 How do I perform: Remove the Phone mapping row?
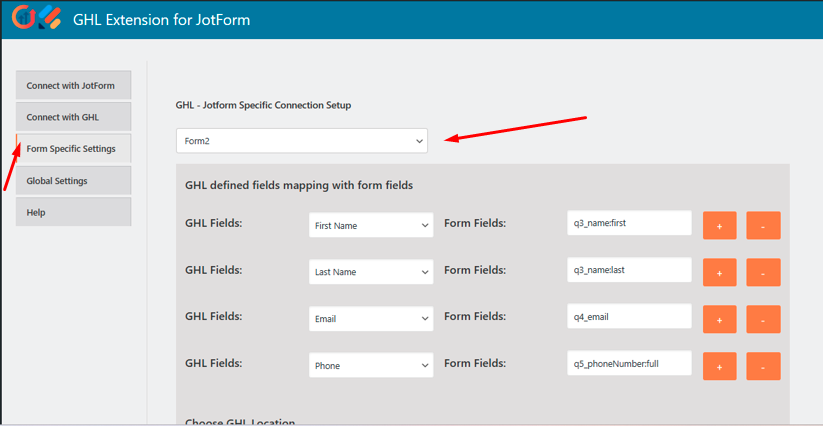(763, 366)
